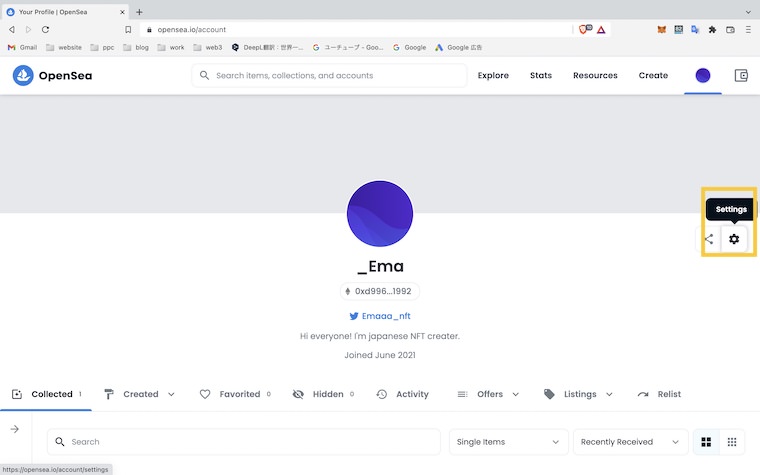
Task: Open the Single Items dropdown
Action: (509, 442)
